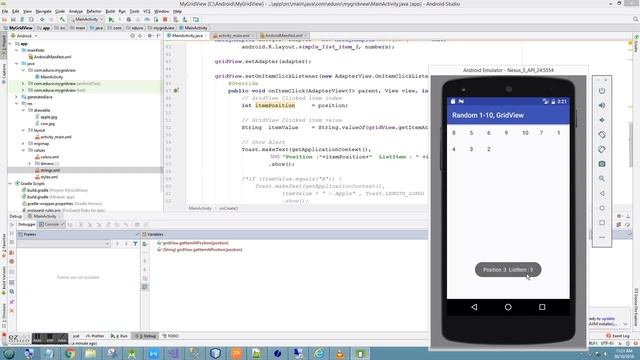Tap the phone's Home navigation button

508,307
